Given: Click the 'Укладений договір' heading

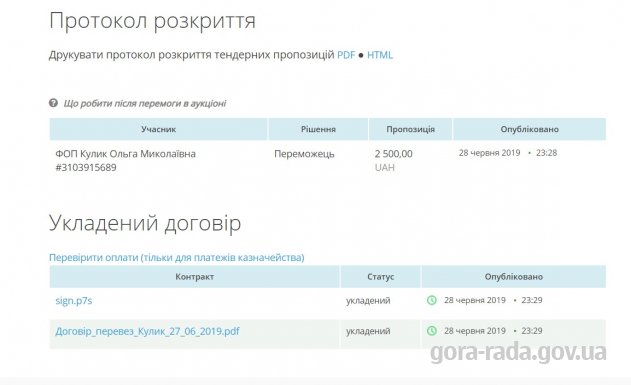Looking at the screenshot, I should tap(145, 223).
